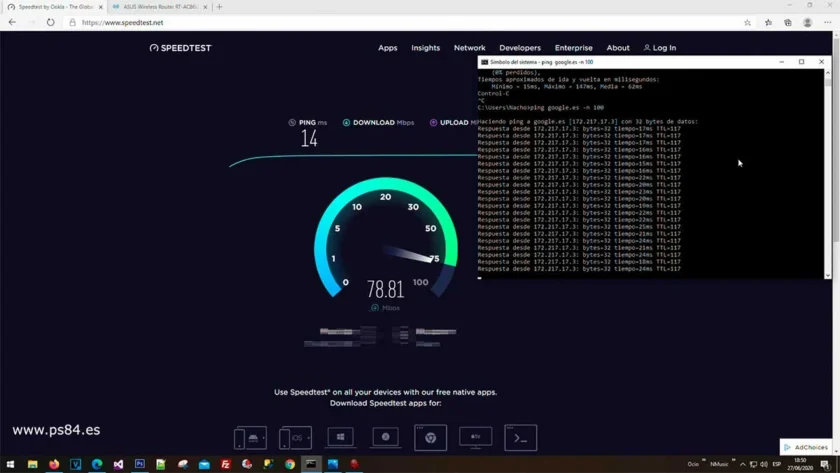Reload the speedtest.net page
The width and height of the screenshot is (840, 473).
coord(50,22)
